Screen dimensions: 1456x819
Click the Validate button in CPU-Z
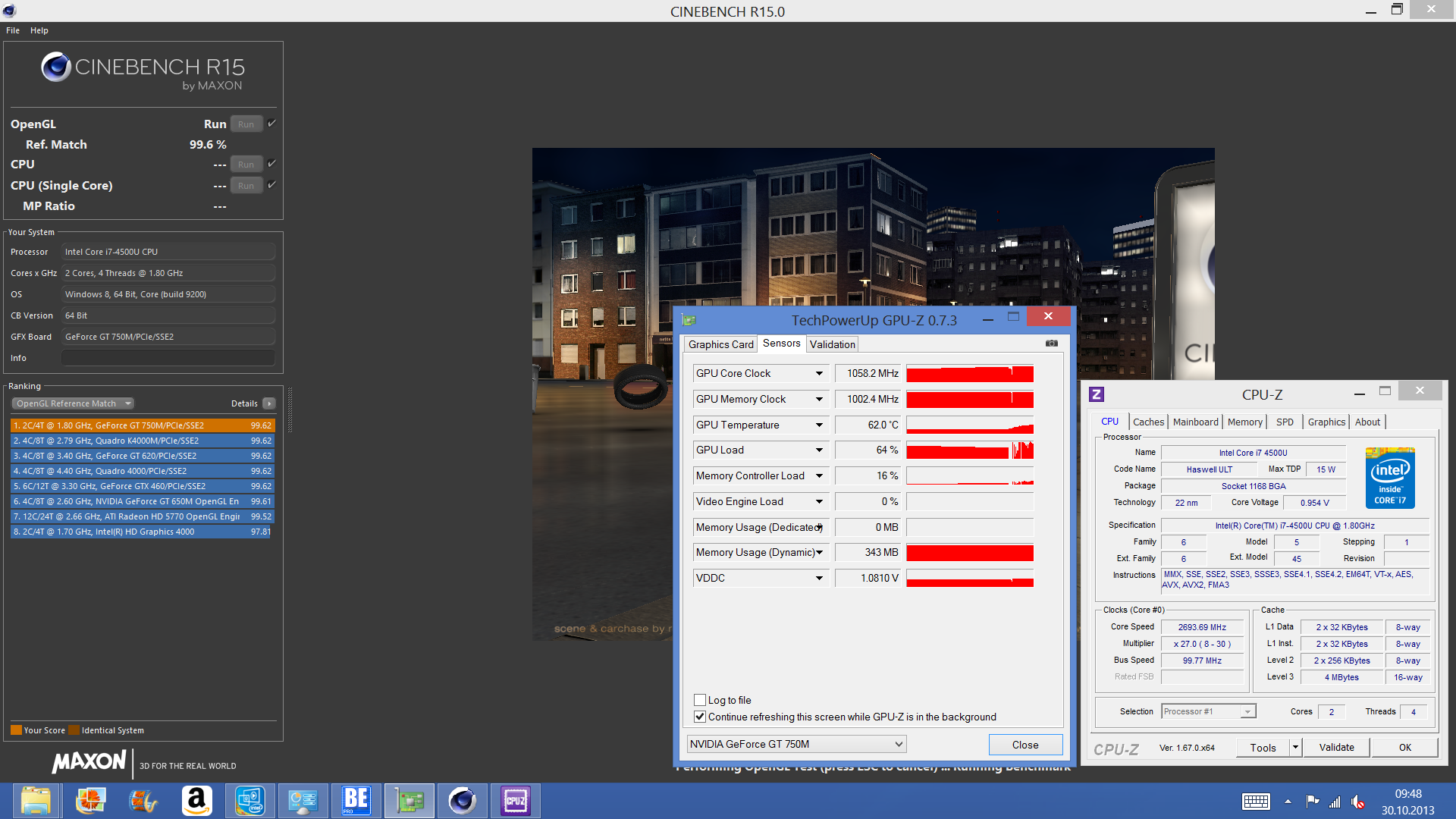tap(1336, 748)
